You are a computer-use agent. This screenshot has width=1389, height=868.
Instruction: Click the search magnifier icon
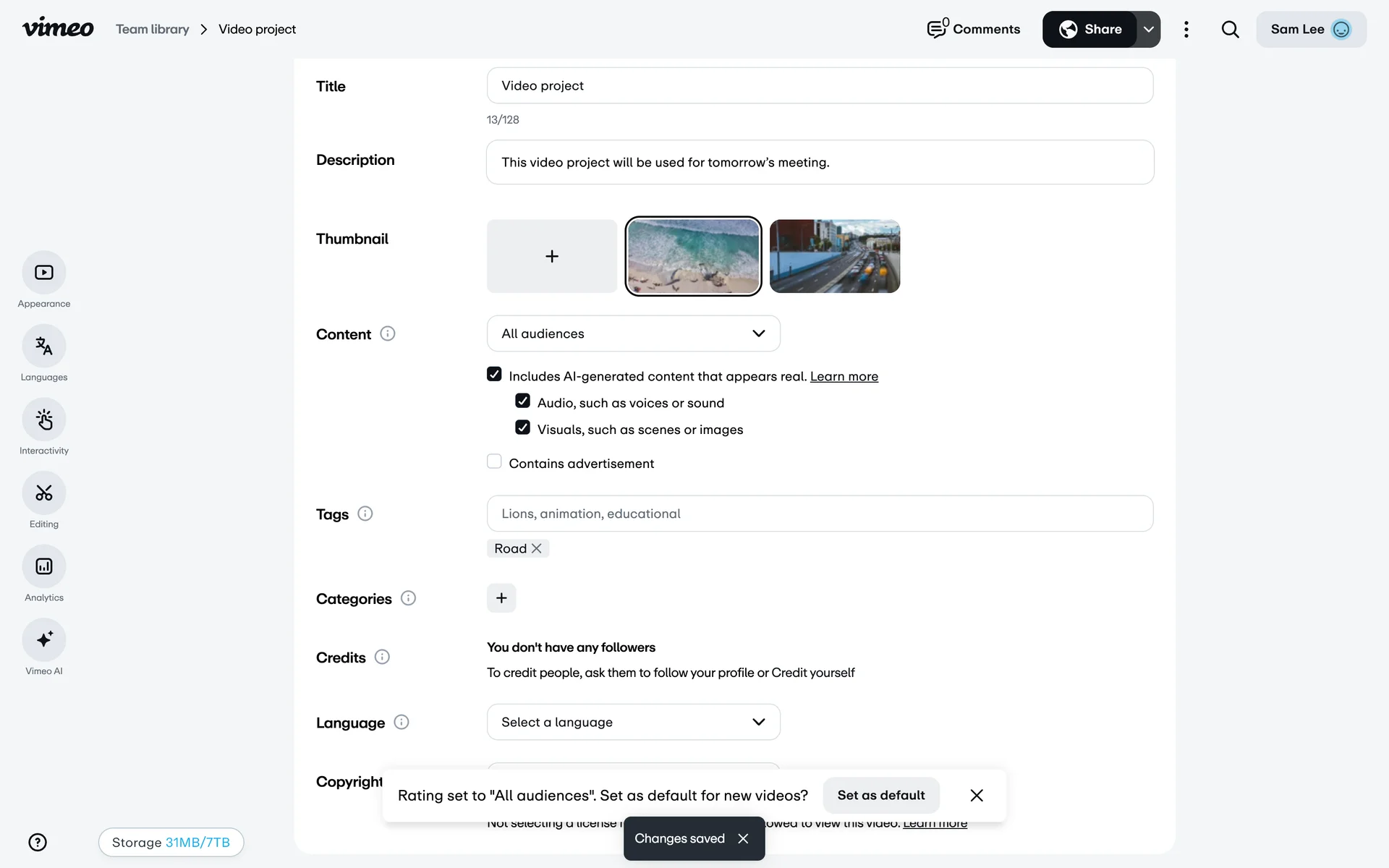coord(1230,30)
